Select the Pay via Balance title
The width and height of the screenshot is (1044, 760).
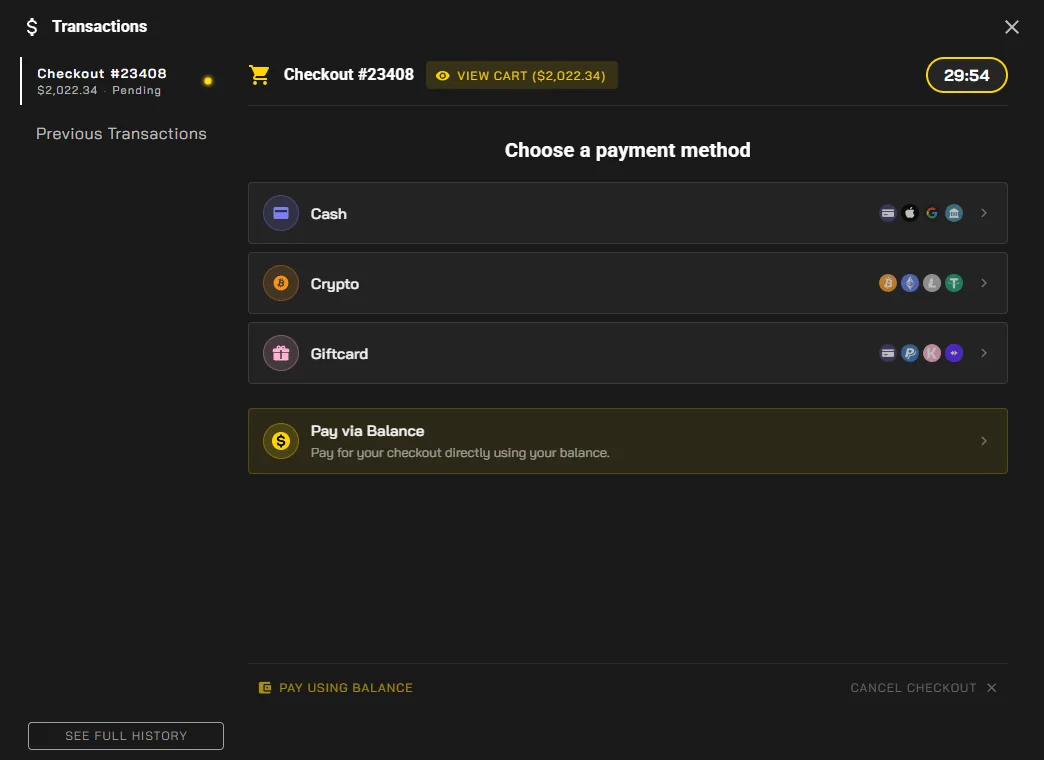[x=368, y=431]
